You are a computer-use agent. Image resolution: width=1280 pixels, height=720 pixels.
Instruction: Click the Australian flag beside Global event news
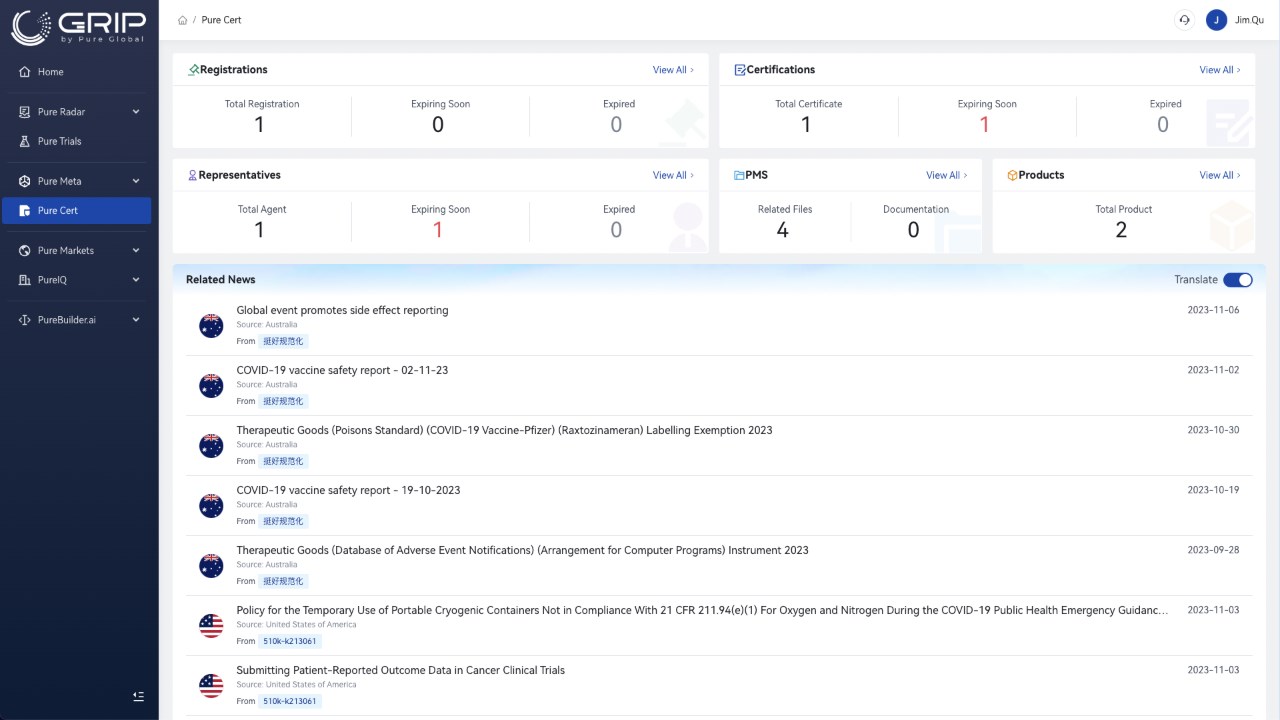(x=211, y=325)
